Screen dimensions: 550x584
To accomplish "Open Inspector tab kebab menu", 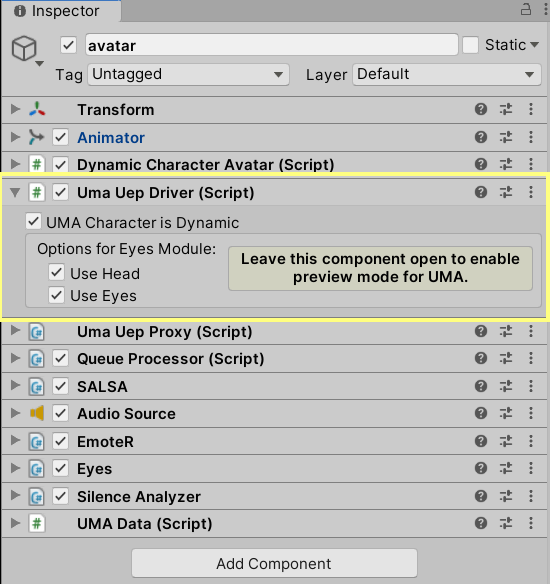I will [546, 9].
